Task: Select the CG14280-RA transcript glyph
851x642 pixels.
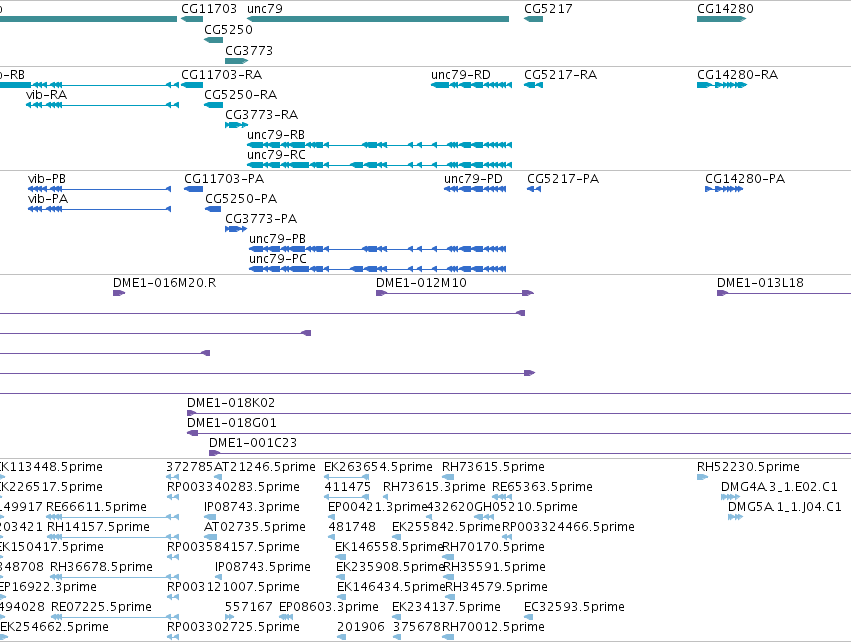Action: (x=722, y=85)
